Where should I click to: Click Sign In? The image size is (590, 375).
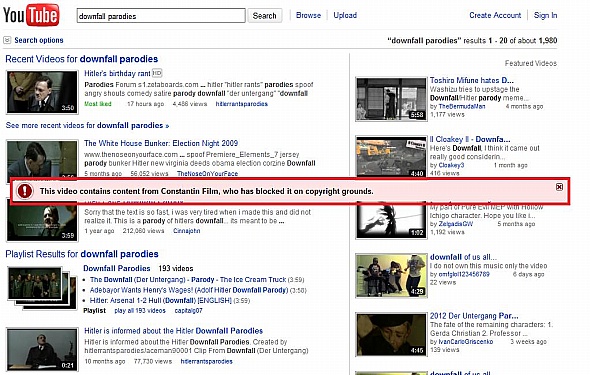click(545, 15)
